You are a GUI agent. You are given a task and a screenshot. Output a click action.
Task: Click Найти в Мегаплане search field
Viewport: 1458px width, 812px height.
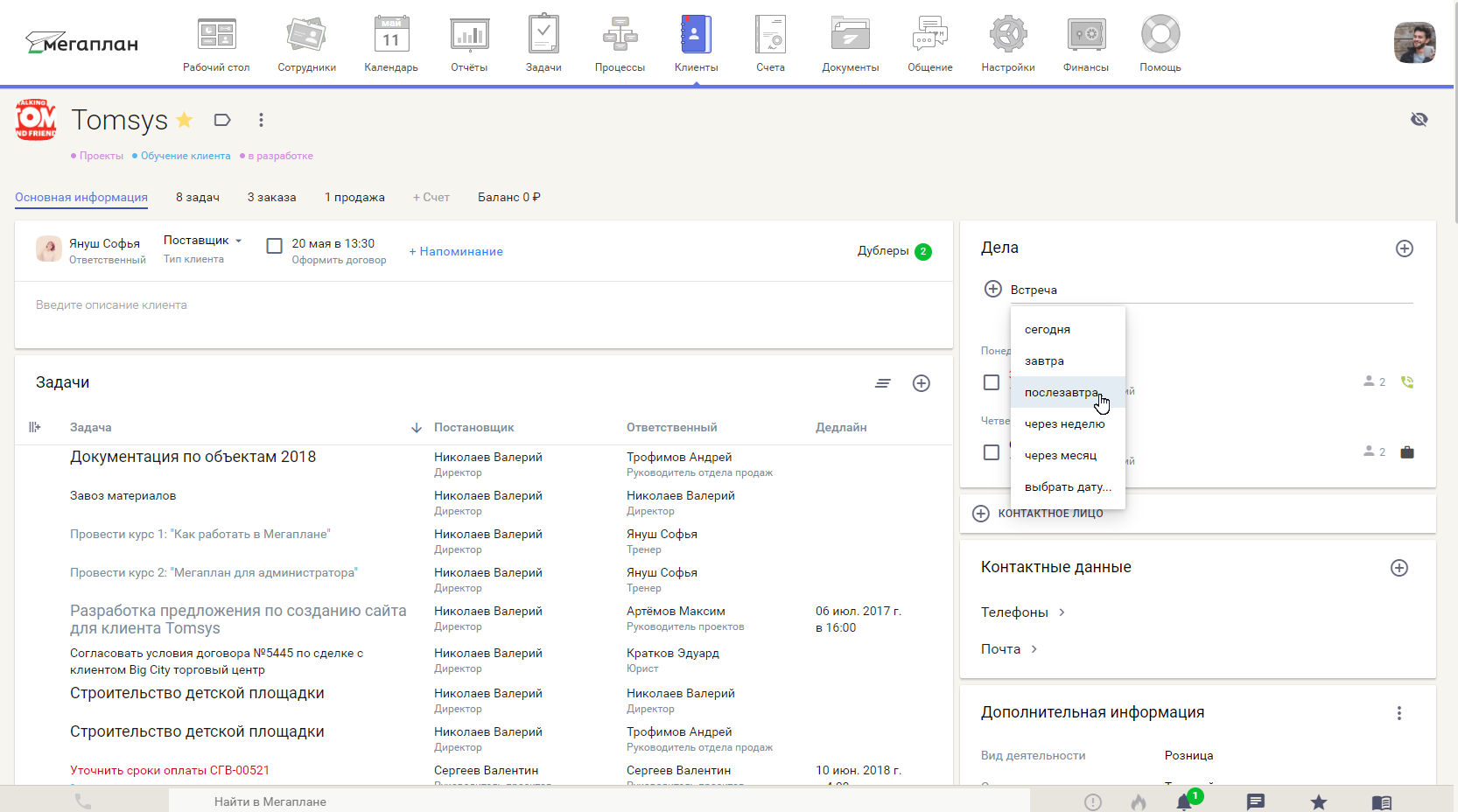[x=599, y=801]
